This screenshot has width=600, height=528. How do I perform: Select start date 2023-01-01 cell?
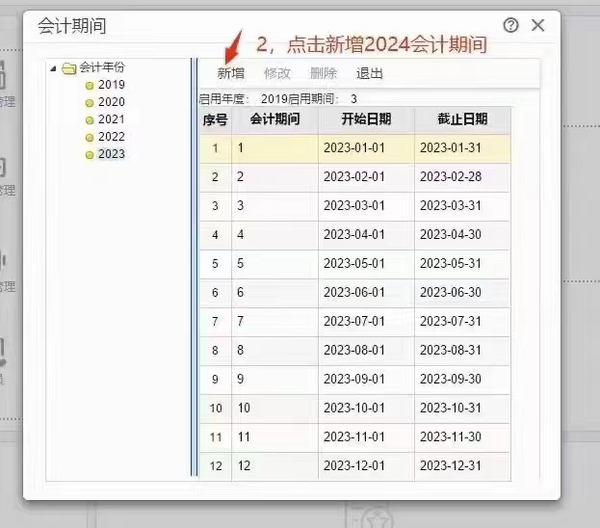click(x=366, y=148)
